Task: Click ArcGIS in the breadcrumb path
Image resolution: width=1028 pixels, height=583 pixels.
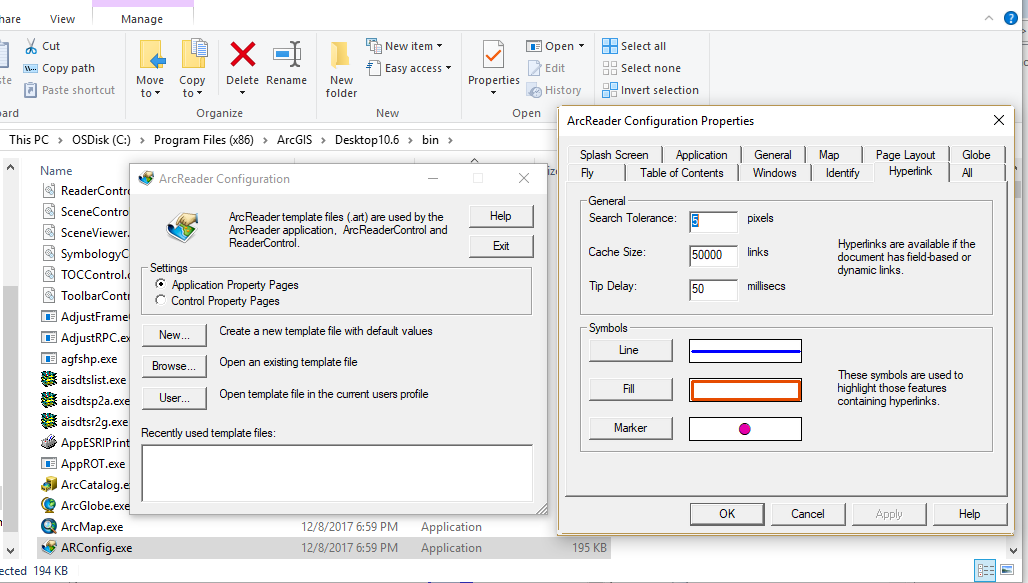Action: 294,140
